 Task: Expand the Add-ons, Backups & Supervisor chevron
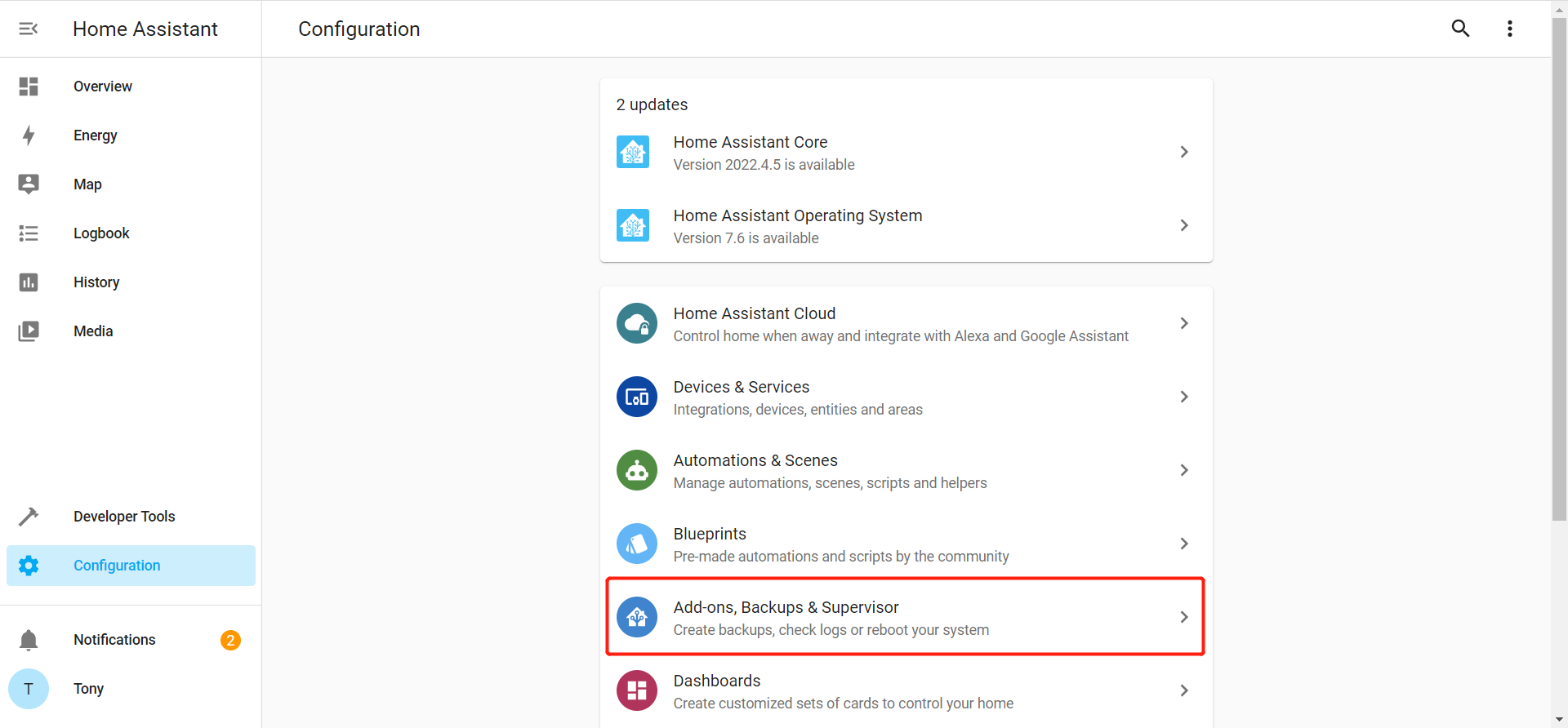(1184, 617)
